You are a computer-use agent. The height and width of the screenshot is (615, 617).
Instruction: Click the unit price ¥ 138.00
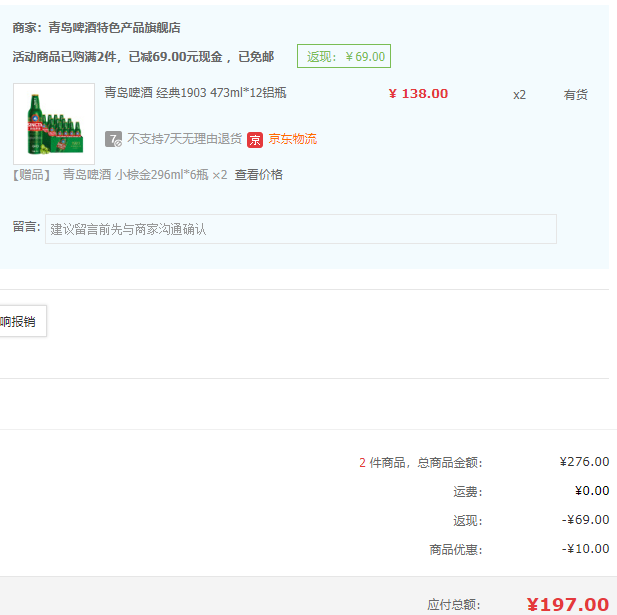(x=418, y=94)
